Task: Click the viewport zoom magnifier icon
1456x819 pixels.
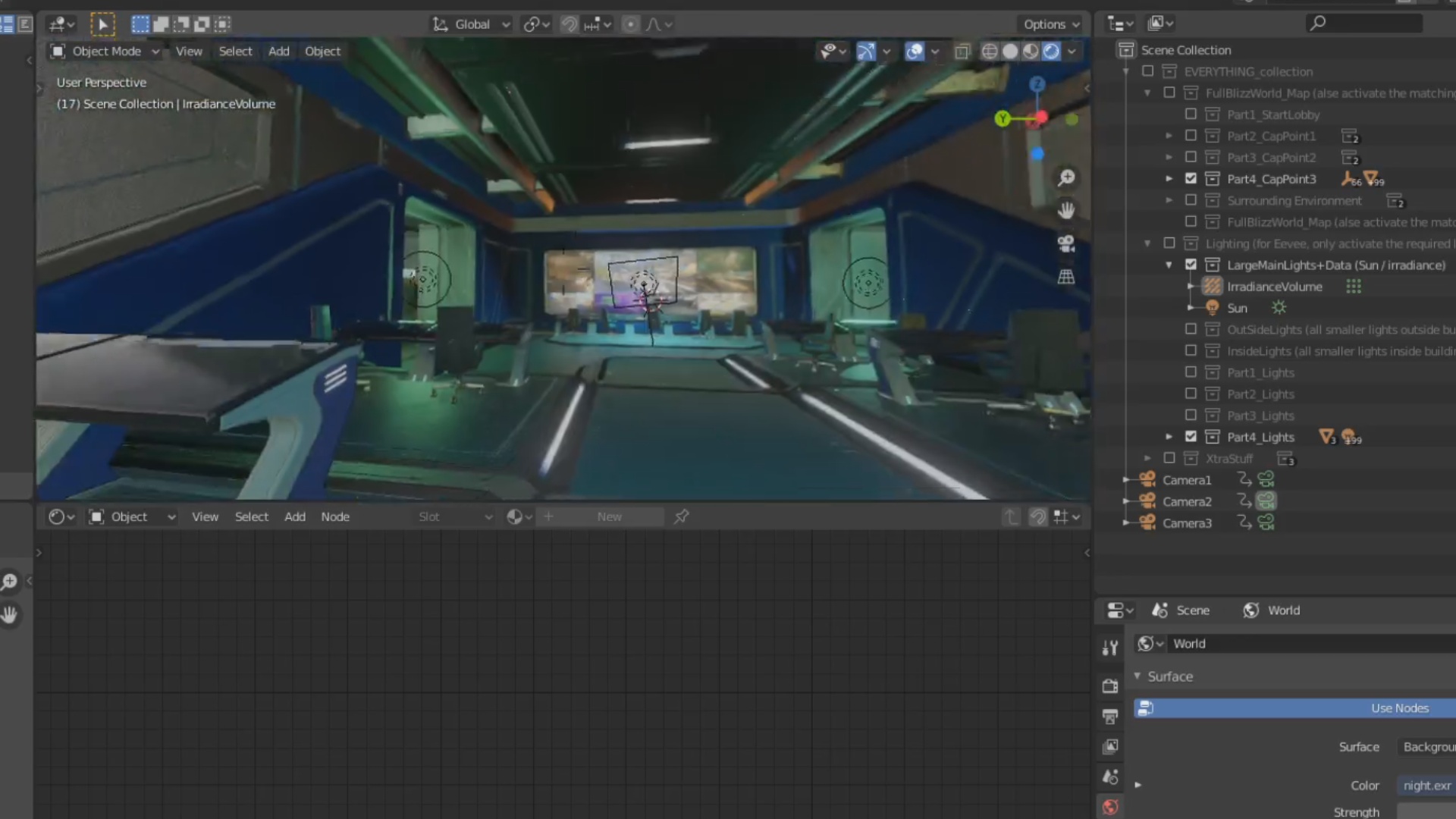Action: (x=1066, y=177)
